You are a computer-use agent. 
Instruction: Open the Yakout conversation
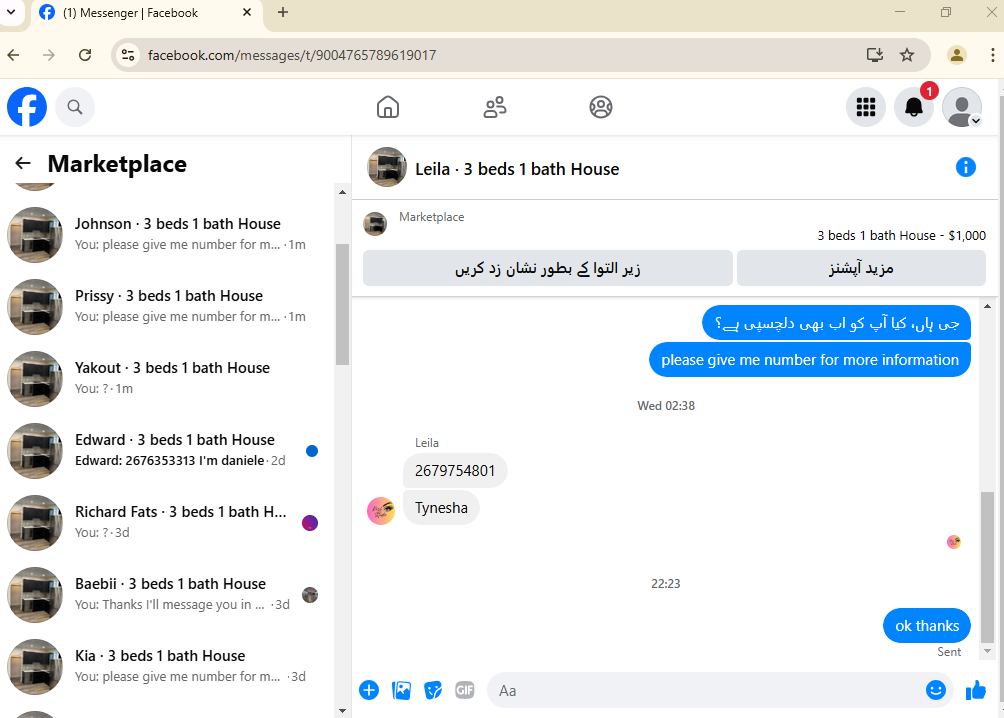[x=168, y=378]
